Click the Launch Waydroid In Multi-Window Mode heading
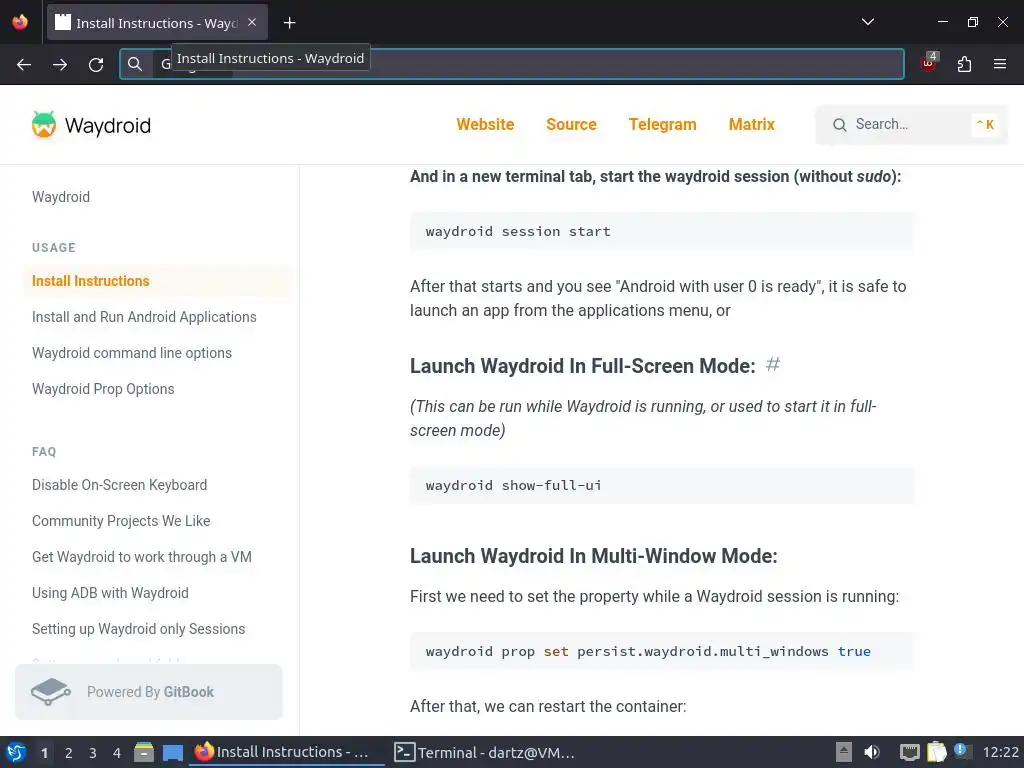Viewport: 1024px width, 768px height. pyautogui.click(x=594, y=556)
